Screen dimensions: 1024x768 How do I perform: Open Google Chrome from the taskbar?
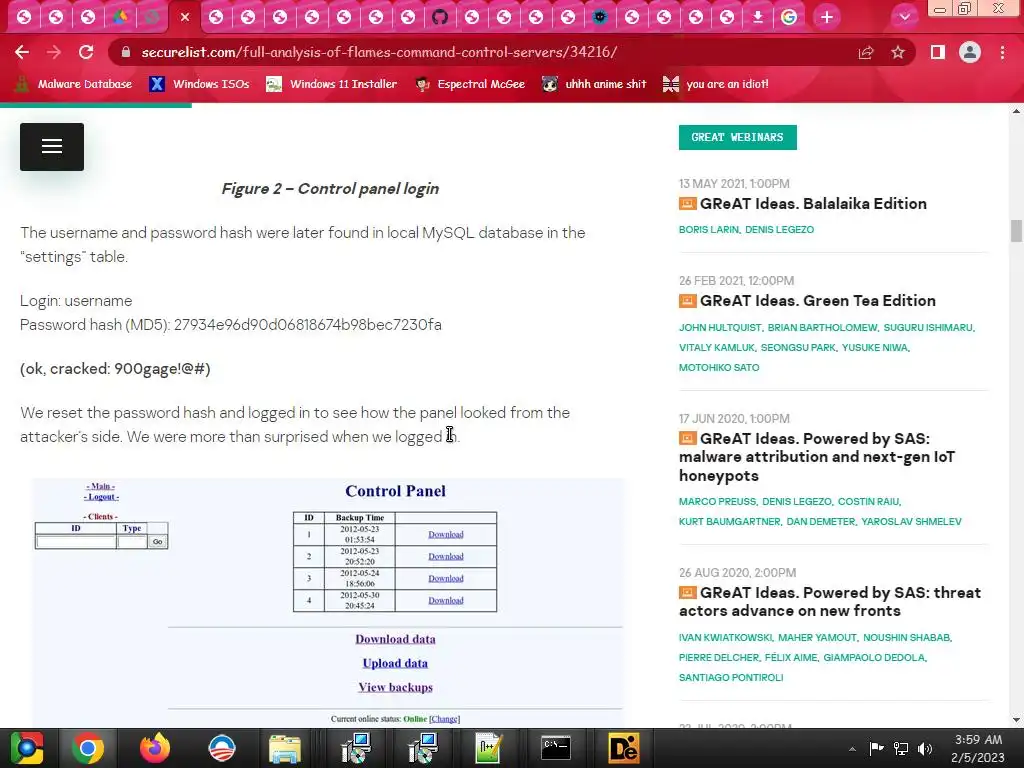[88, 748]
